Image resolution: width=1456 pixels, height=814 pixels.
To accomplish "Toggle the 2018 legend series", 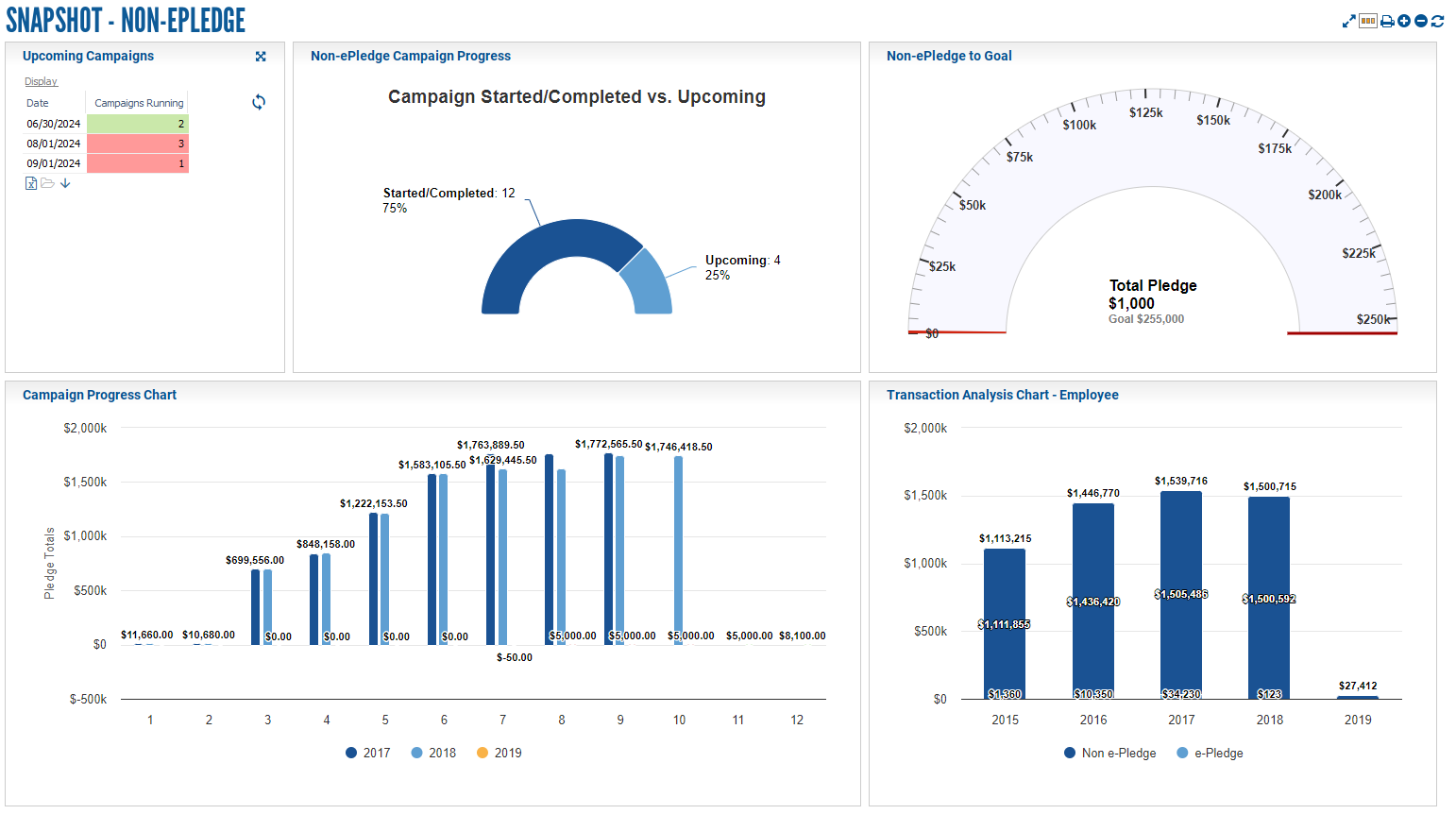I will point(433,753).
